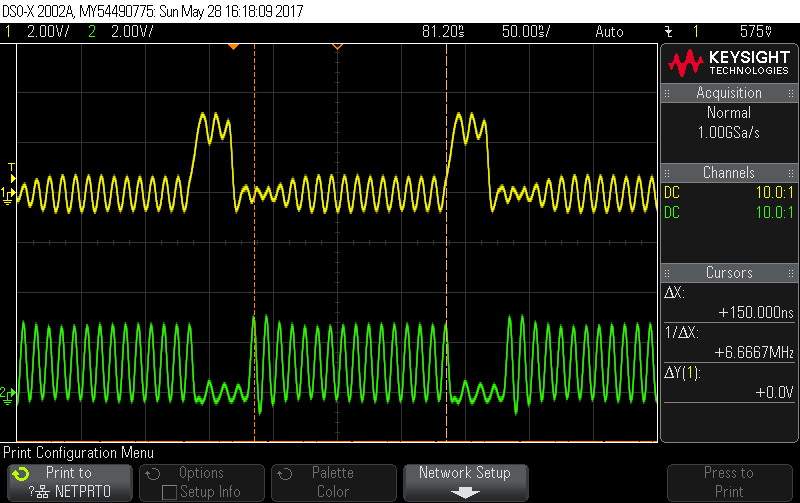800x503 pixels.
Task: Click the yellow DC 10.0:1 channel row
Action: pos(729,193)
